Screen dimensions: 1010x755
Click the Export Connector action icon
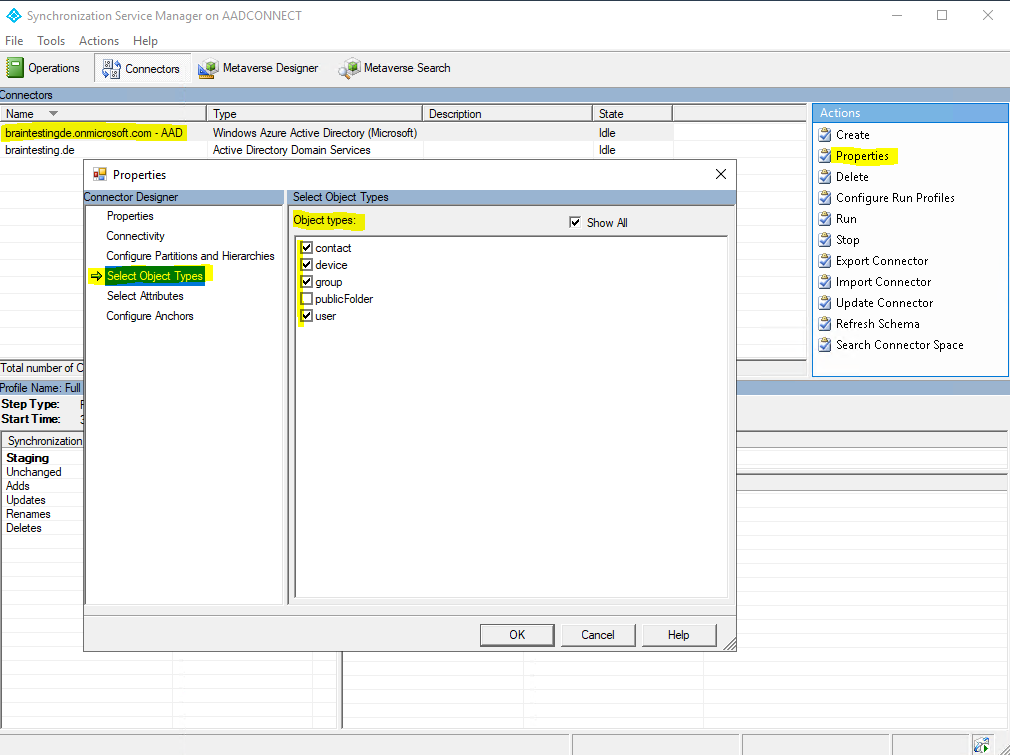click(x=825, y=261)
